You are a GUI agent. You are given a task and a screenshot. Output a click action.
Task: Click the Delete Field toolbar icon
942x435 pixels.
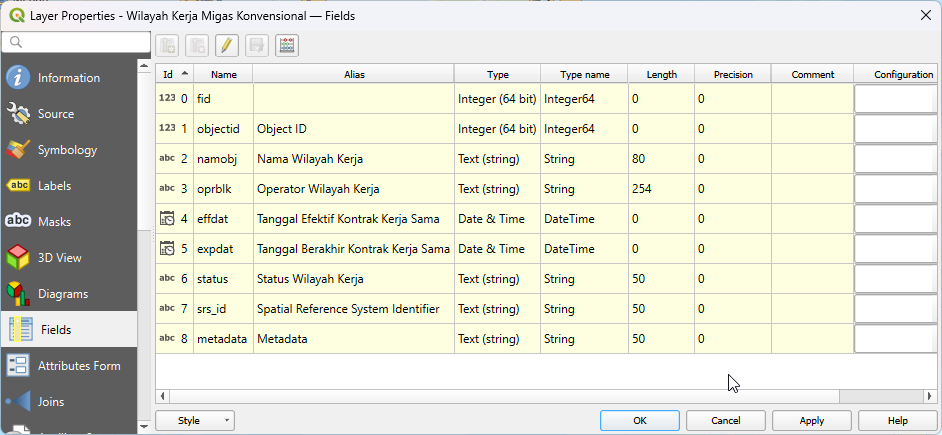(x=197, y=45)
